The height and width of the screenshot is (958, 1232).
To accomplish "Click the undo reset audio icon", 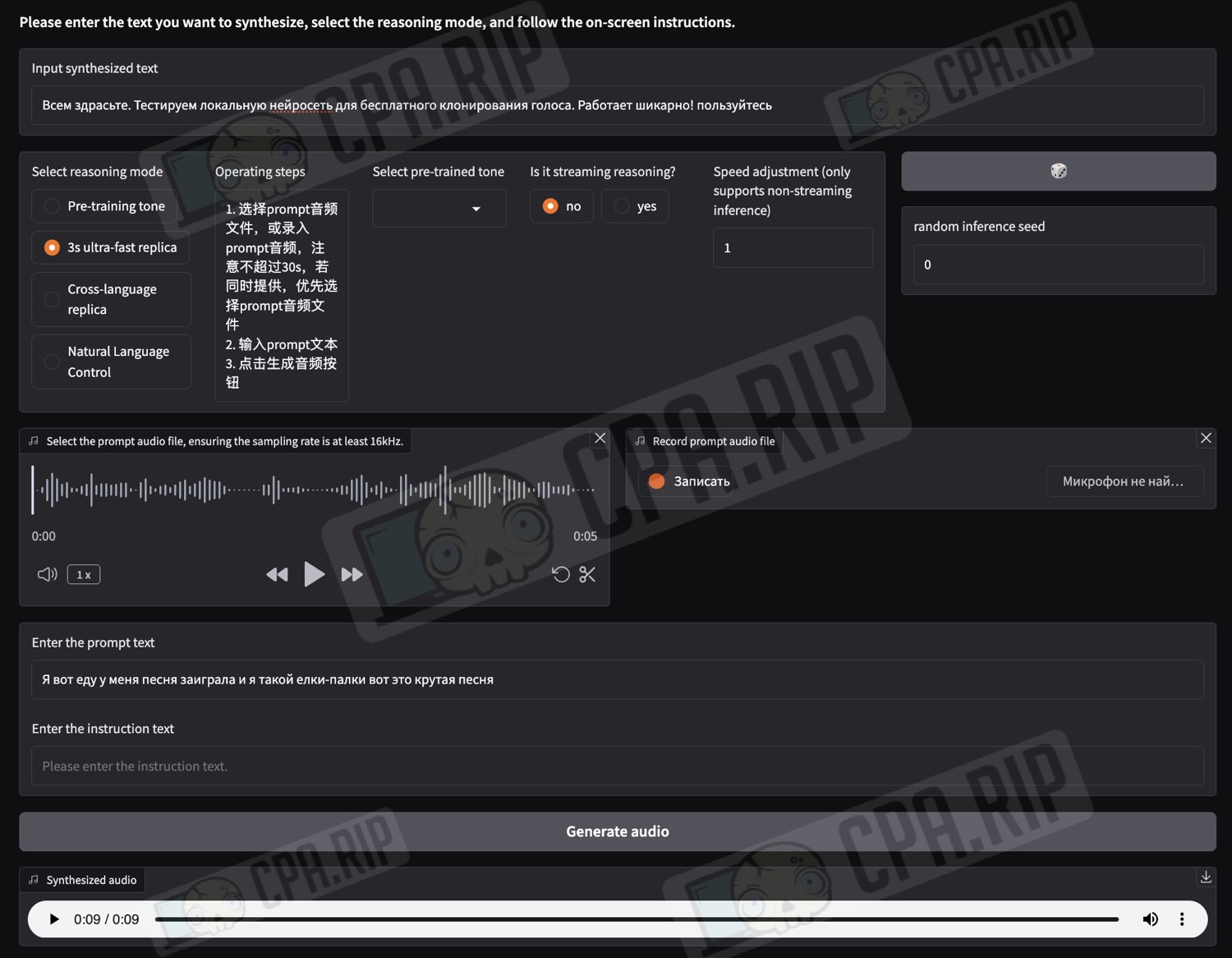I will click(560, 574).
